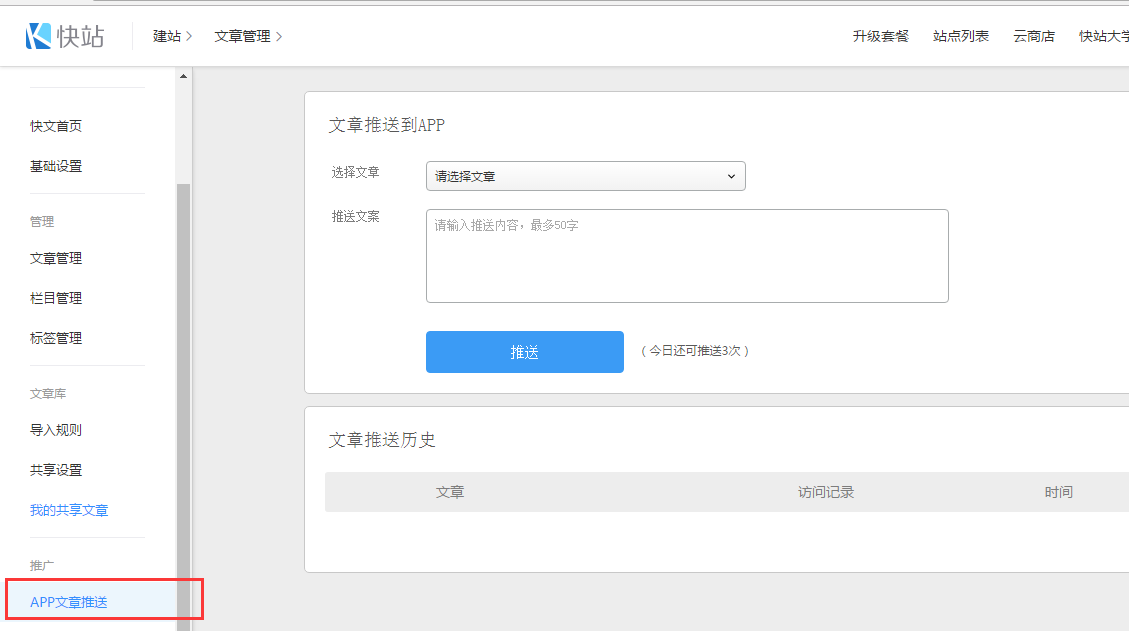Open 站点列表 in top navigation

pyautogui.click(x=960, y=36)
